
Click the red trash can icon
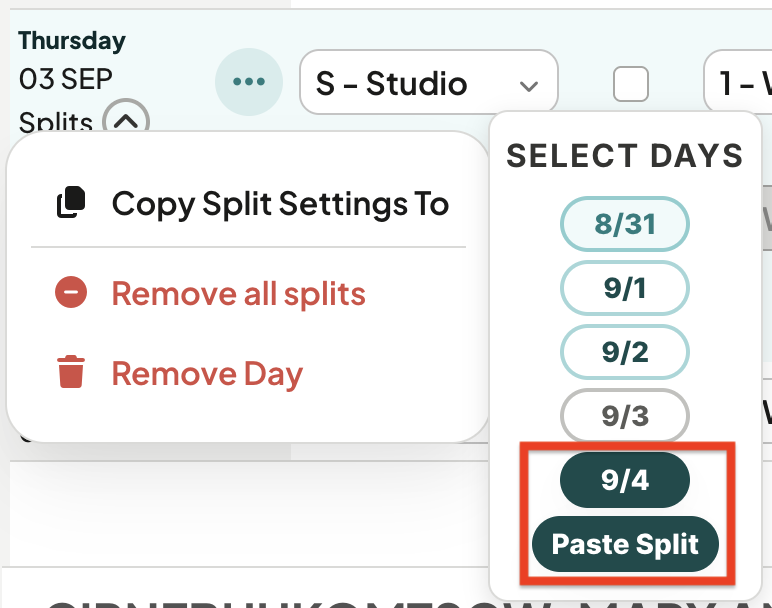click(x=71, y=372)
